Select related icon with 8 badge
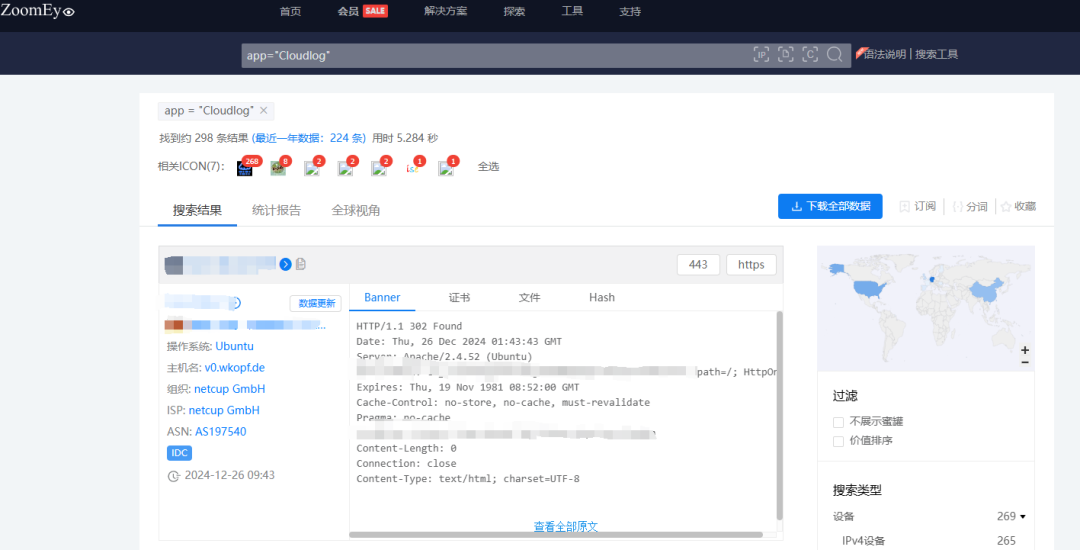The height and width of the screenshot is (550, 1080). (278, 167)
